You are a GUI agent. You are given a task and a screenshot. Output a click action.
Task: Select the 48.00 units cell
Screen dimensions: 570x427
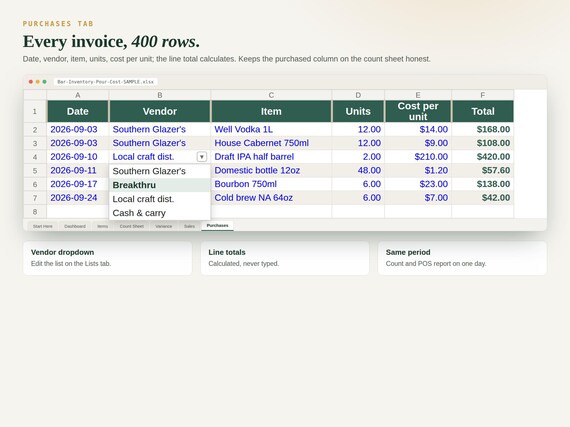pos(358,170)
